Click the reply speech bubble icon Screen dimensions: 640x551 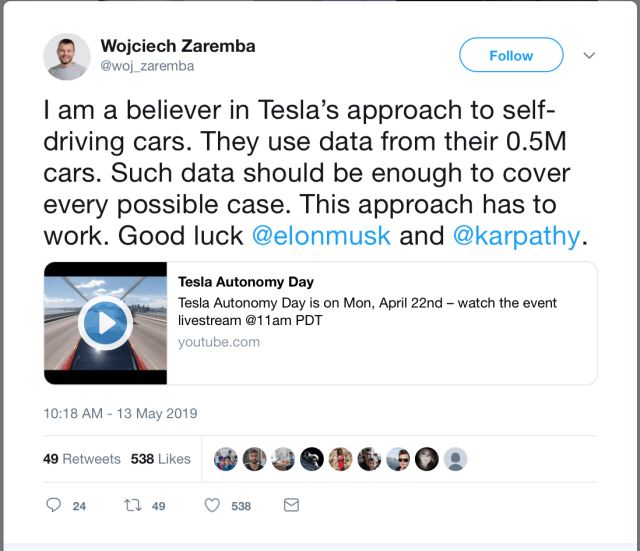pyautogui.click(x=54, y=506)
